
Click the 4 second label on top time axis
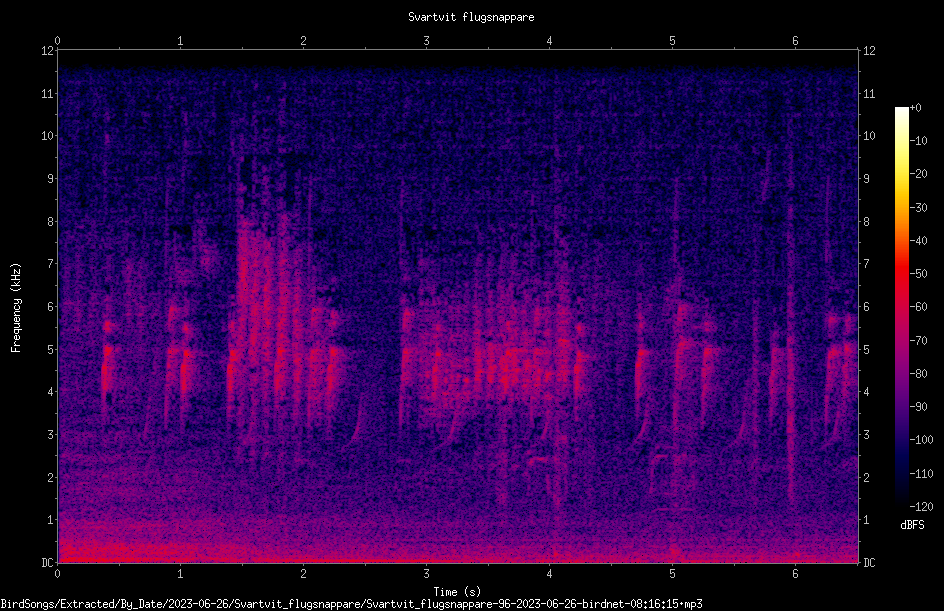click(550, 40)
